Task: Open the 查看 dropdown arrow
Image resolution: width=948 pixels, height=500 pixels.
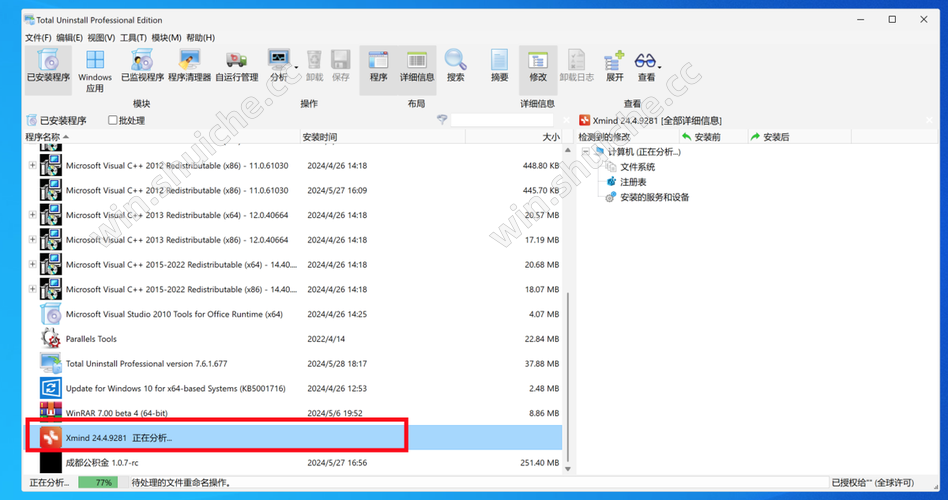Action: tap(660, 67)
